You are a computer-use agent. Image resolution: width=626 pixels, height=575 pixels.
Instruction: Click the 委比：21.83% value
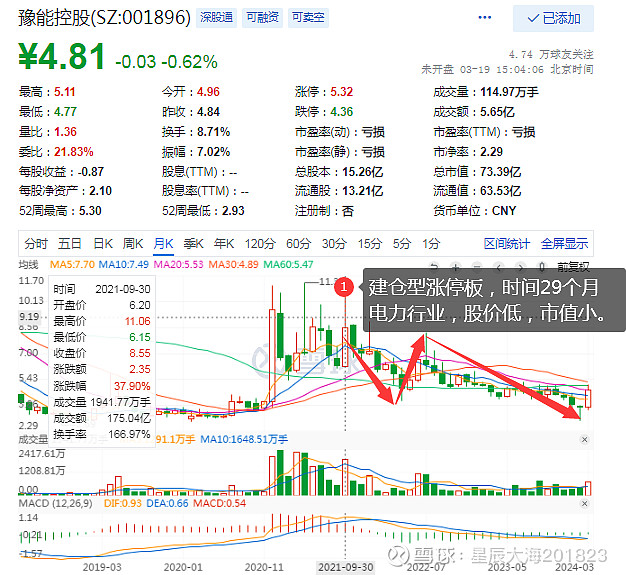56,152
